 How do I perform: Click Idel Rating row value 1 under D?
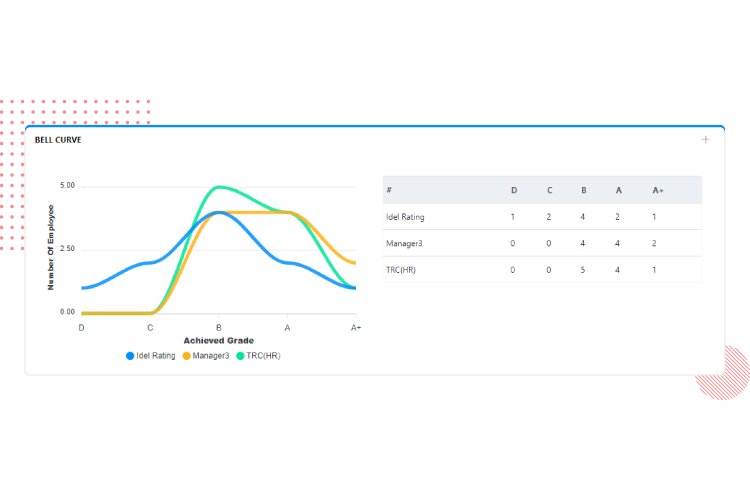[x=512, y=217]
